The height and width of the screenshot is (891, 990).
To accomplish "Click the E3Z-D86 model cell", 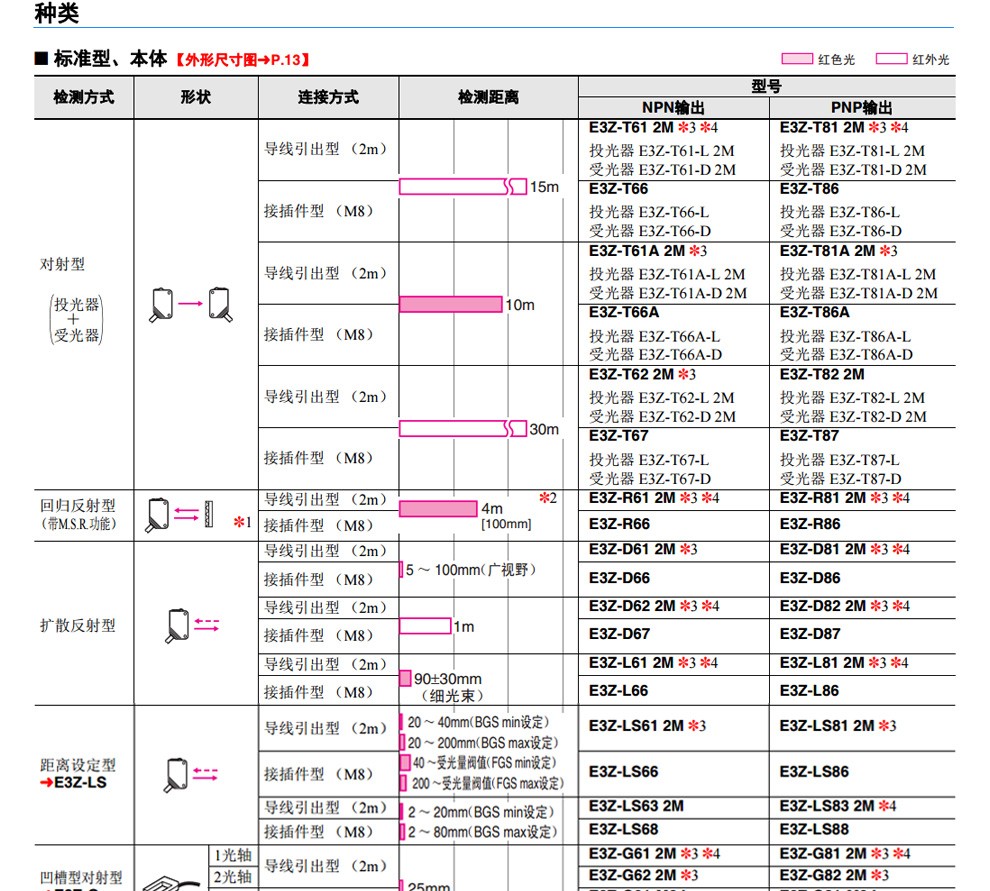I will pos(862,578).
